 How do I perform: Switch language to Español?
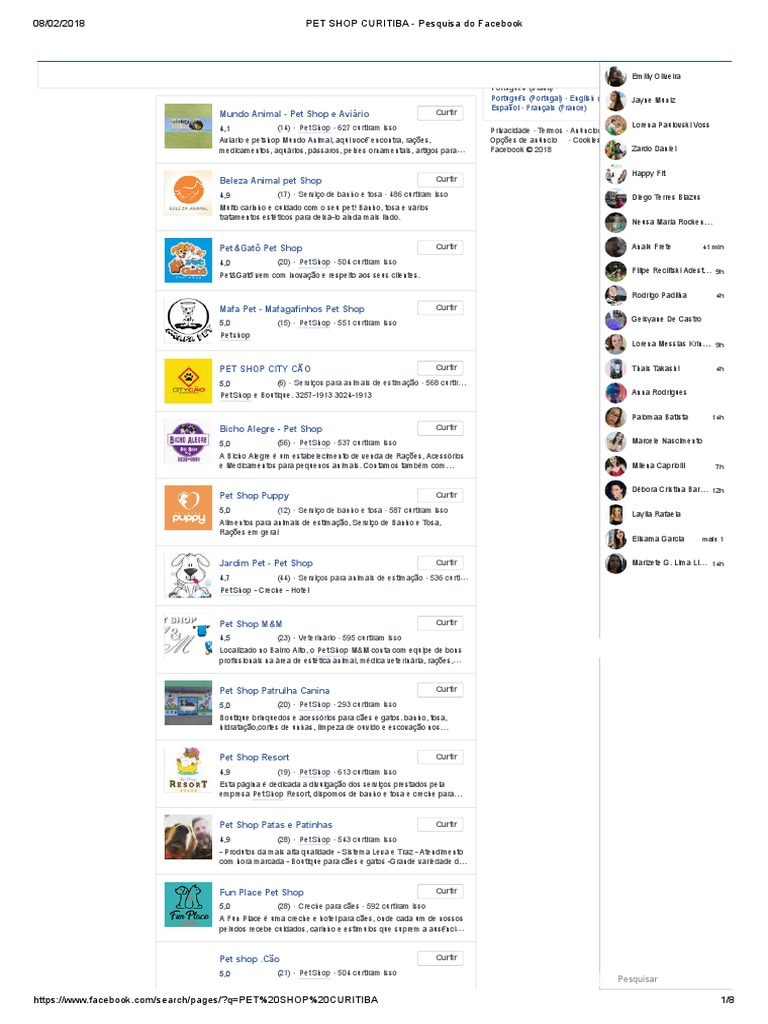[505, 108]
